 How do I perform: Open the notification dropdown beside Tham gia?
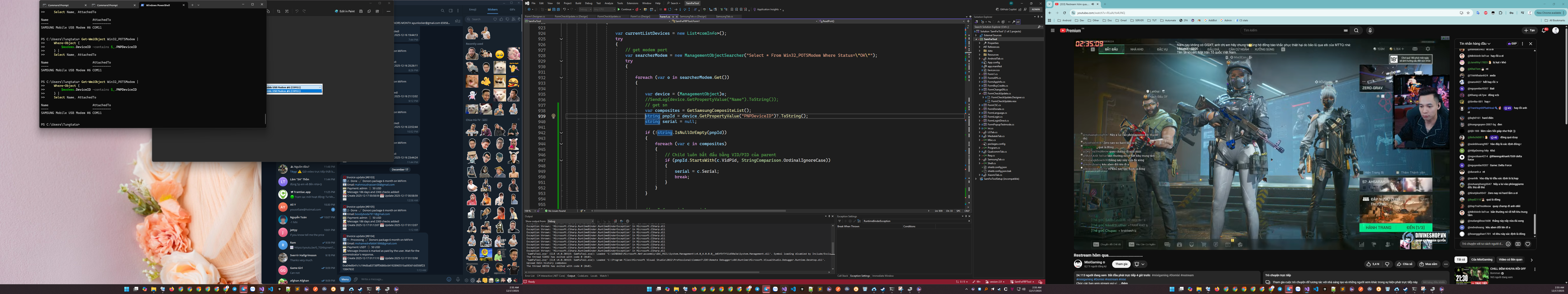[x=1139, y=264]
